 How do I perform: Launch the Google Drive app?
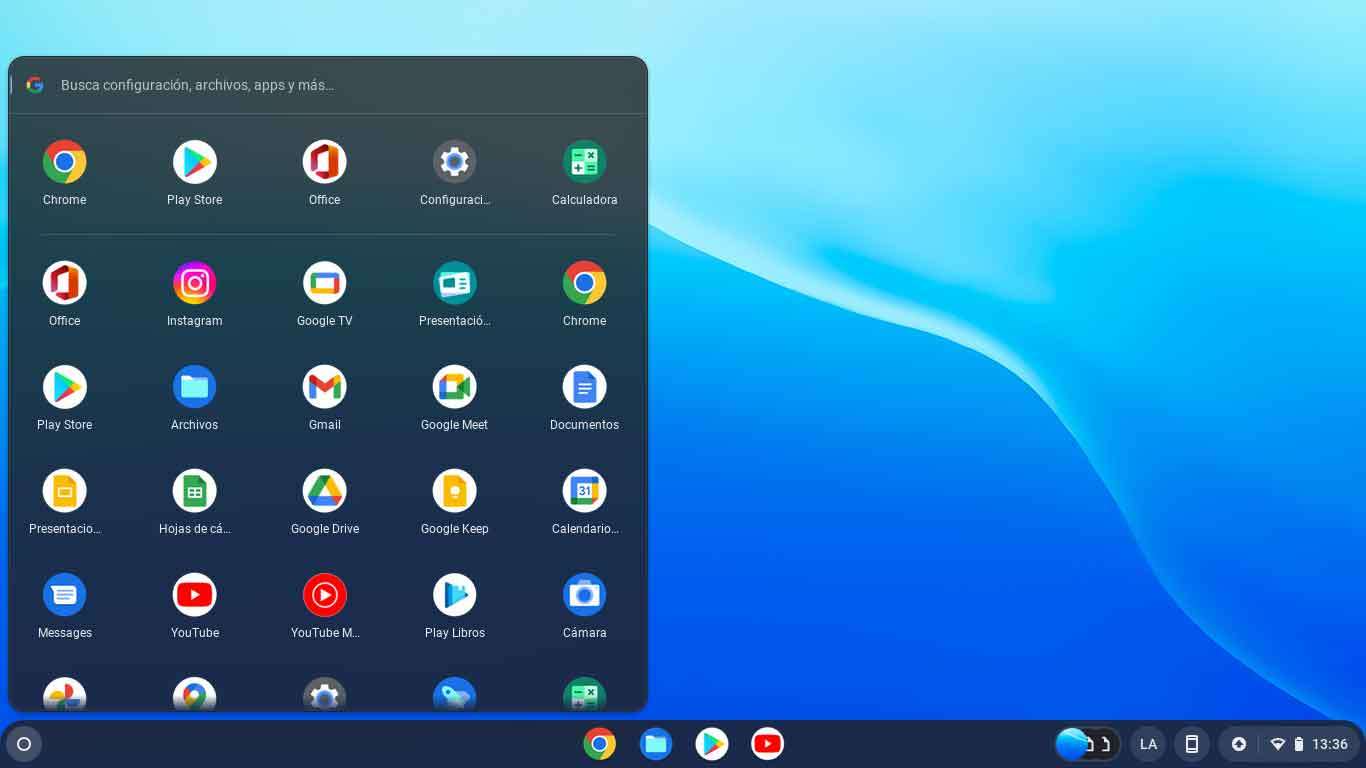click(x=324, y=491)
